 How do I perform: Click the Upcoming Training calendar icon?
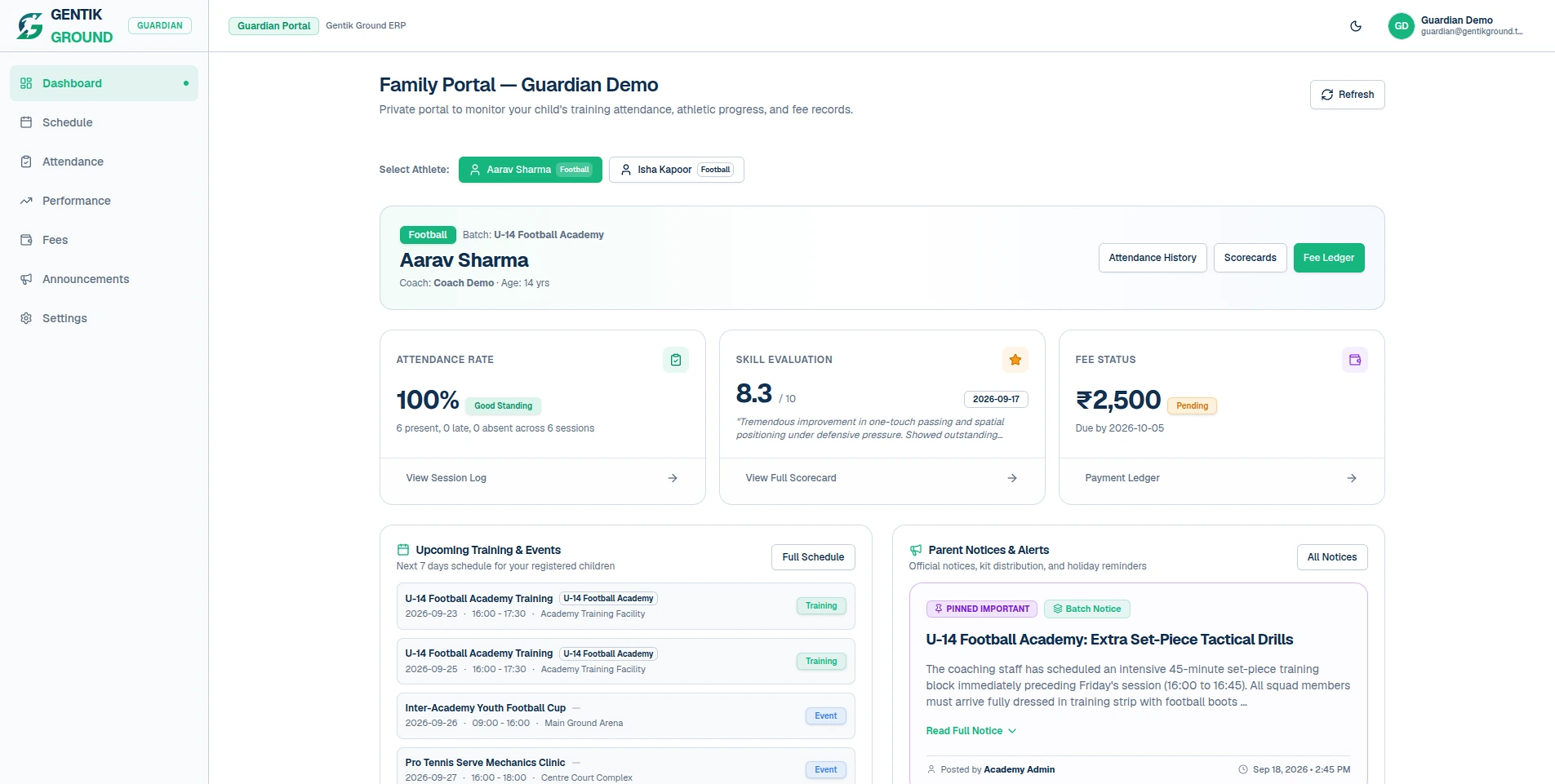pyautogui.click(x=402, y=550)
